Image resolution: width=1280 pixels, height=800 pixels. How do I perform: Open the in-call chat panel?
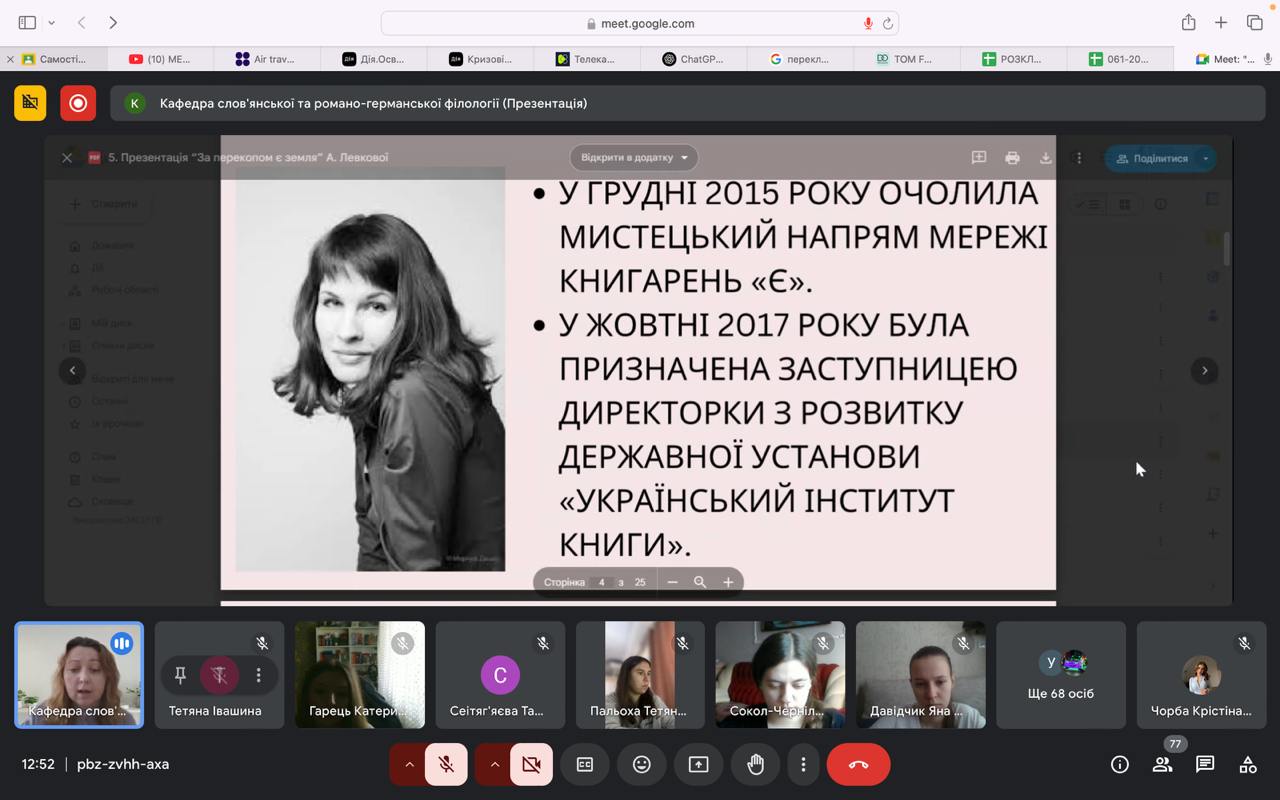tap(1205, 764)
